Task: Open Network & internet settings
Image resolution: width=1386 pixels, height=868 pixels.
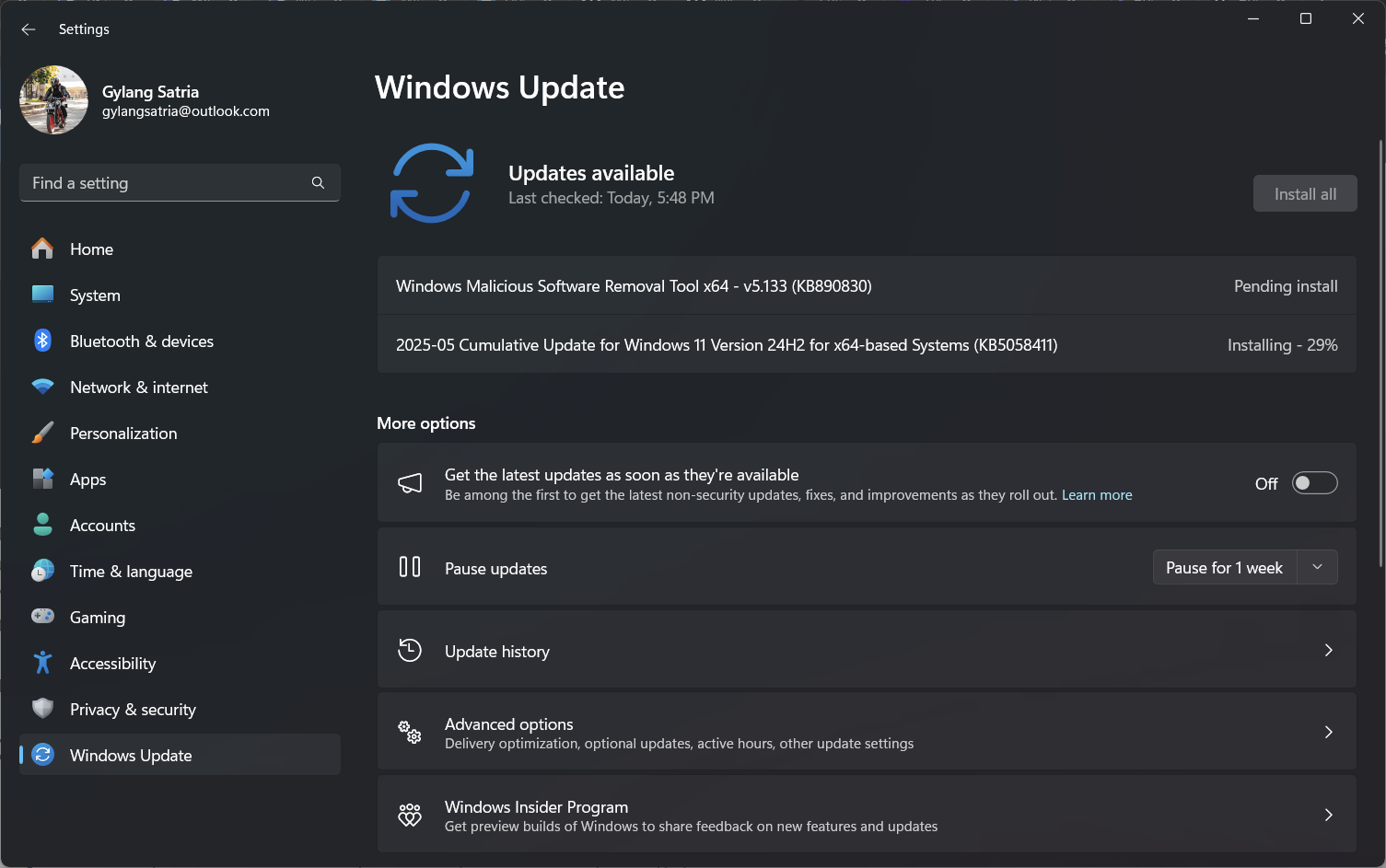Action: click(180, 387)
